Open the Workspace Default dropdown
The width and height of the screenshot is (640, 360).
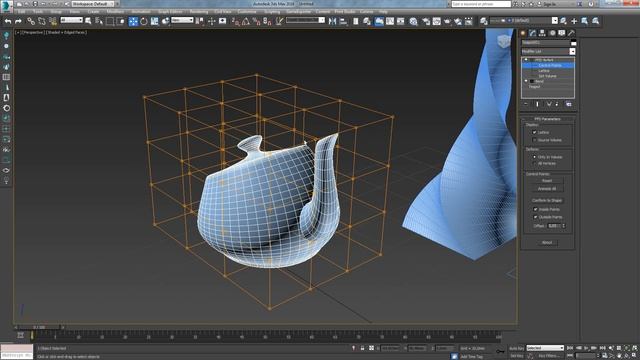point(93,4)
